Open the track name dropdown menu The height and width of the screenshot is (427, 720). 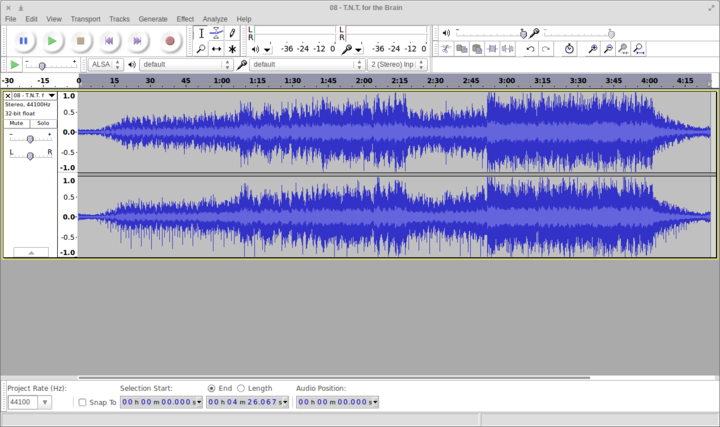pyautogui.click(x=52, y=96)
